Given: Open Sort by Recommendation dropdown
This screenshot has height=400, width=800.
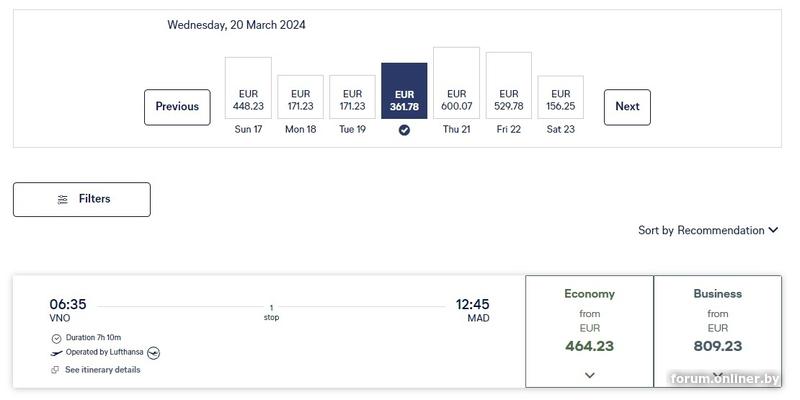Looking at the screenshot, I should (x=708, y=230).
